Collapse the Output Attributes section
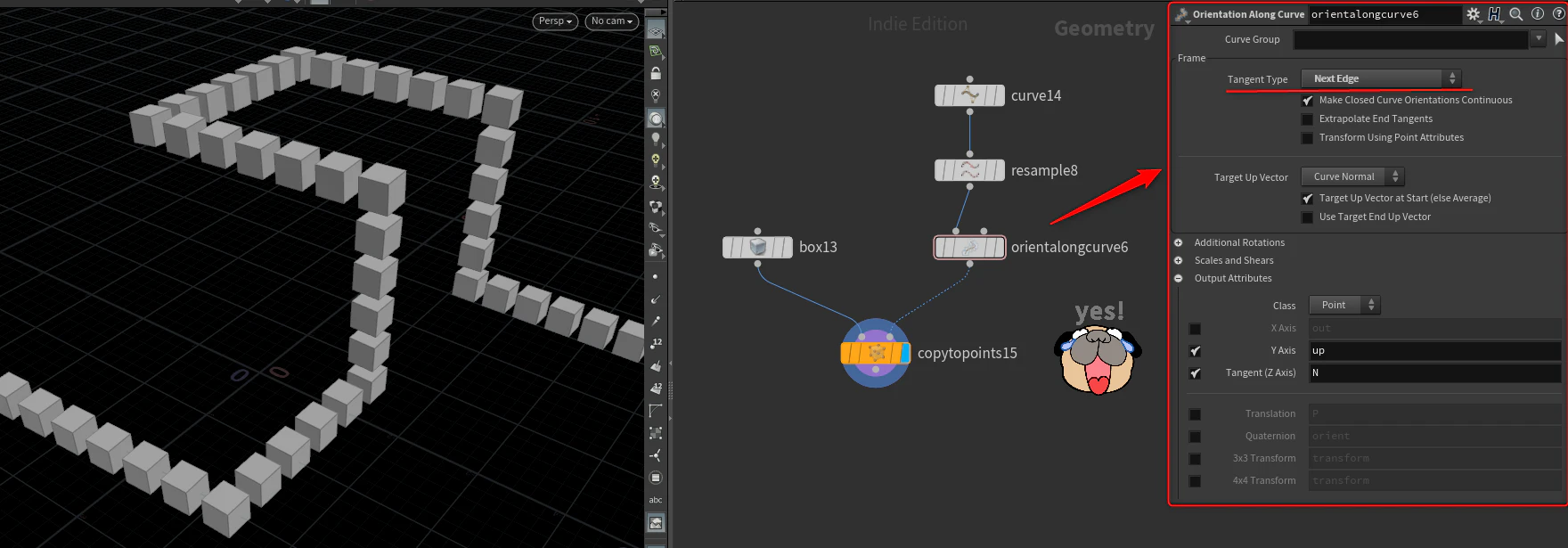The image size is (1568, 548). (x=1178, y=278)
